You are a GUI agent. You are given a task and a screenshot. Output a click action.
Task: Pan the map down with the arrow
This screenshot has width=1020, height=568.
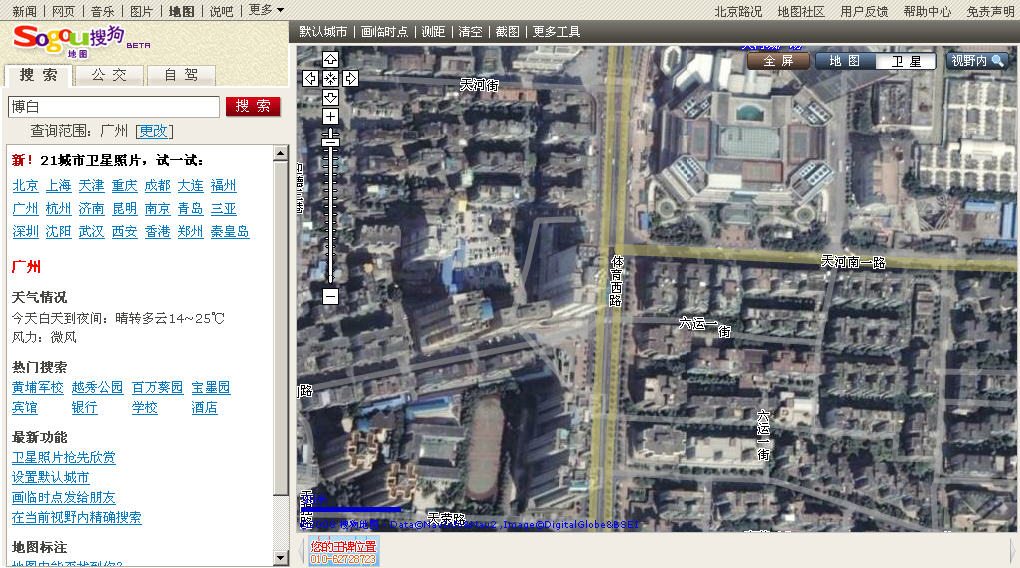tap(330, 98)
